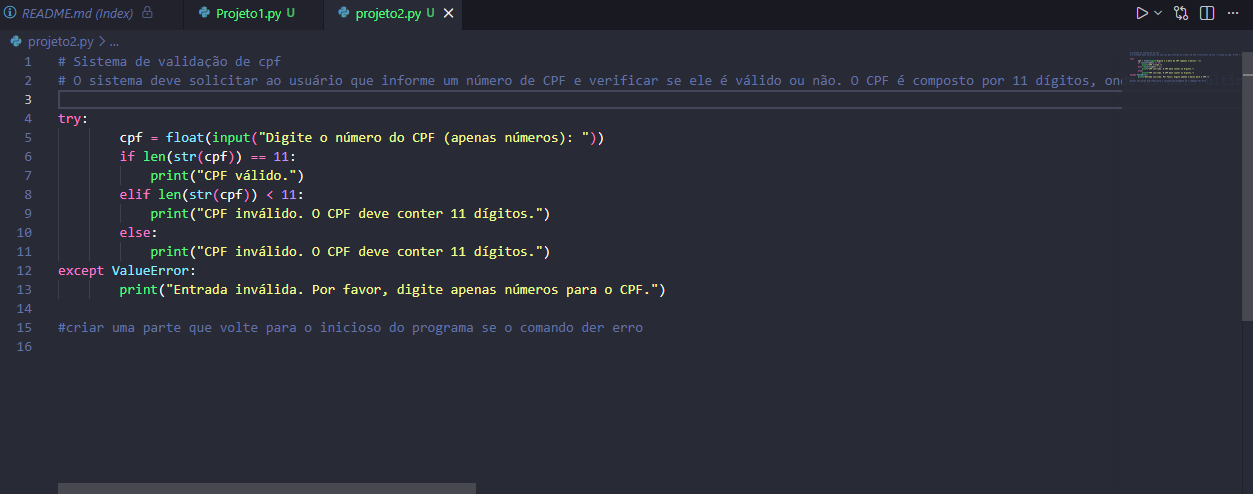
Task: Click "elif len(str(cpf)) < 11:" line
Action: click(212, 195)
